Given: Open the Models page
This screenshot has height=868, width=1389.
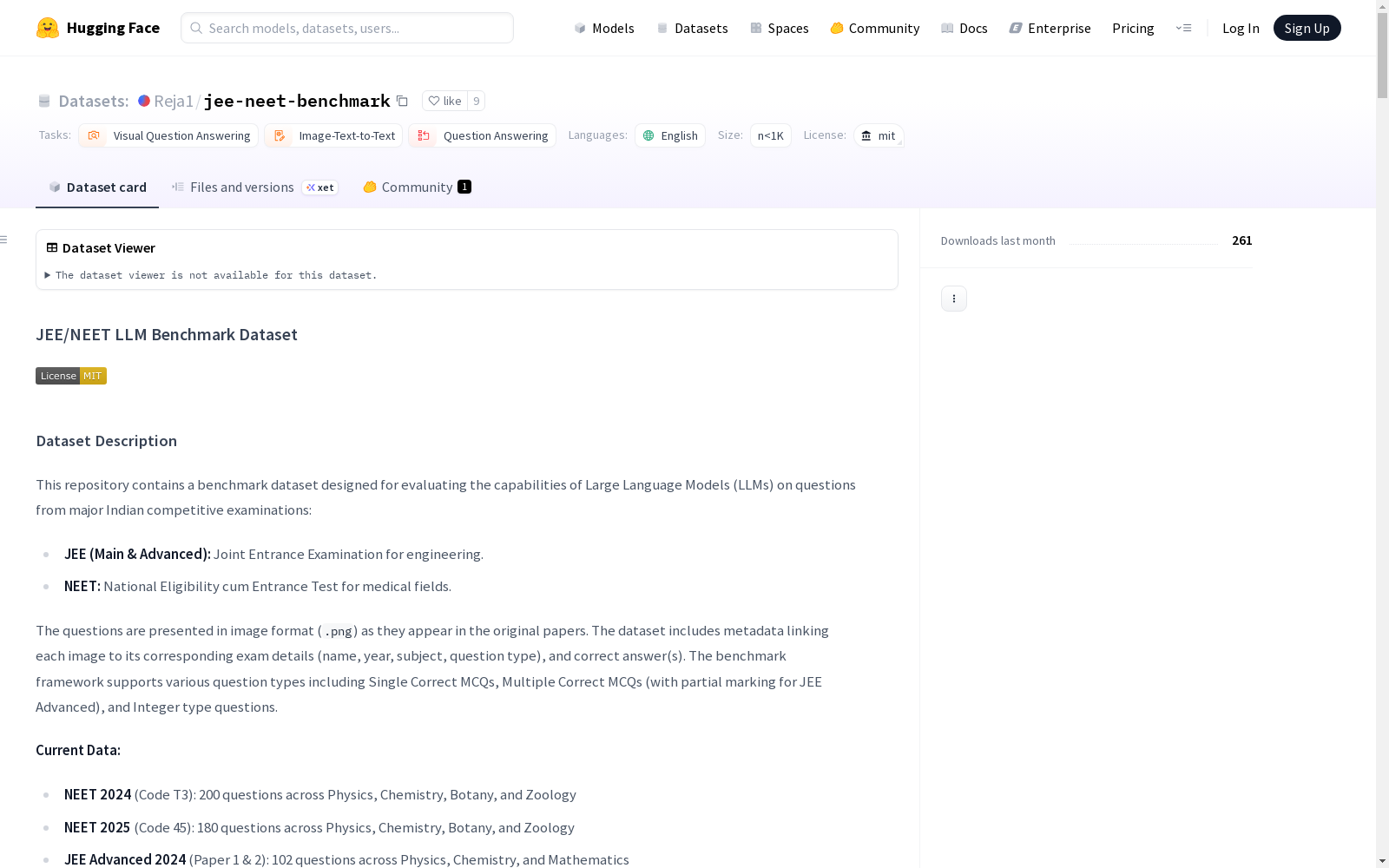Looking at the screenshot, I should click(x=604, y=28).
